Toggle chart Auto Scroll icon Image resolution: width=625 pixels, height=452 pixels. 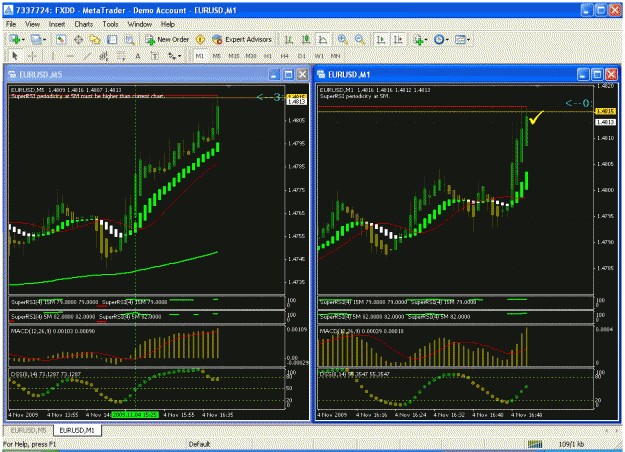coord(381,39)
